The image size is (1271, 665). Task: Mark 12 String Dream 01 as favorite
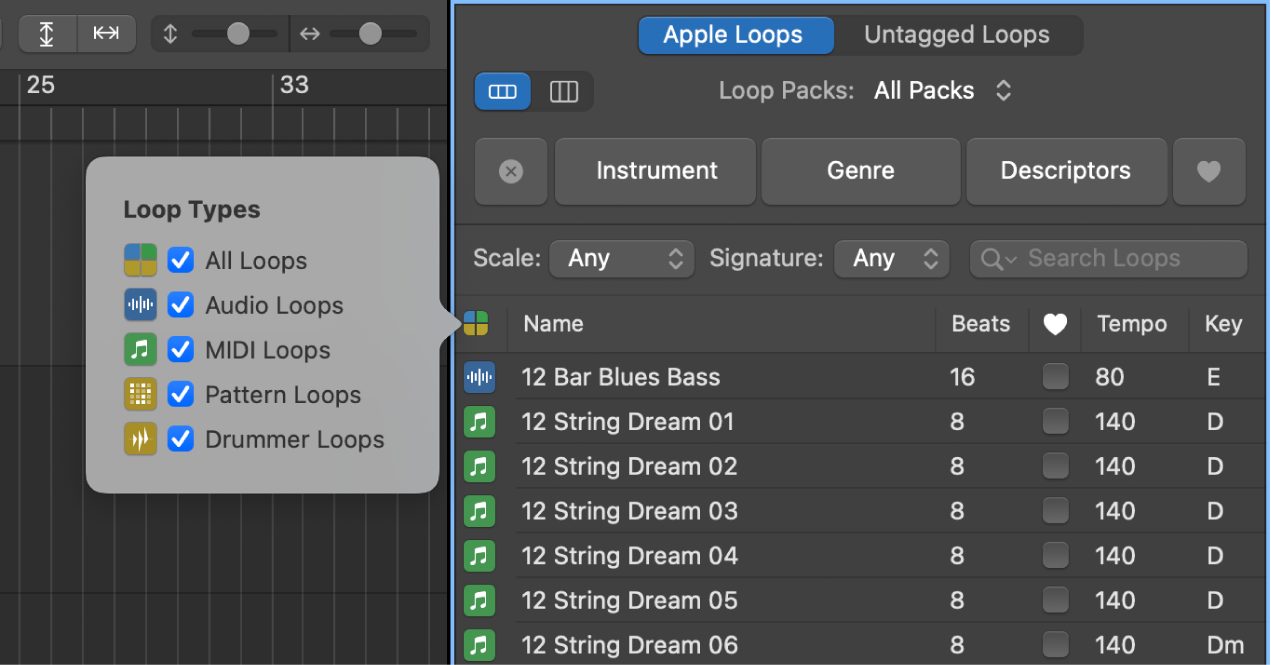pos(1055,422)
